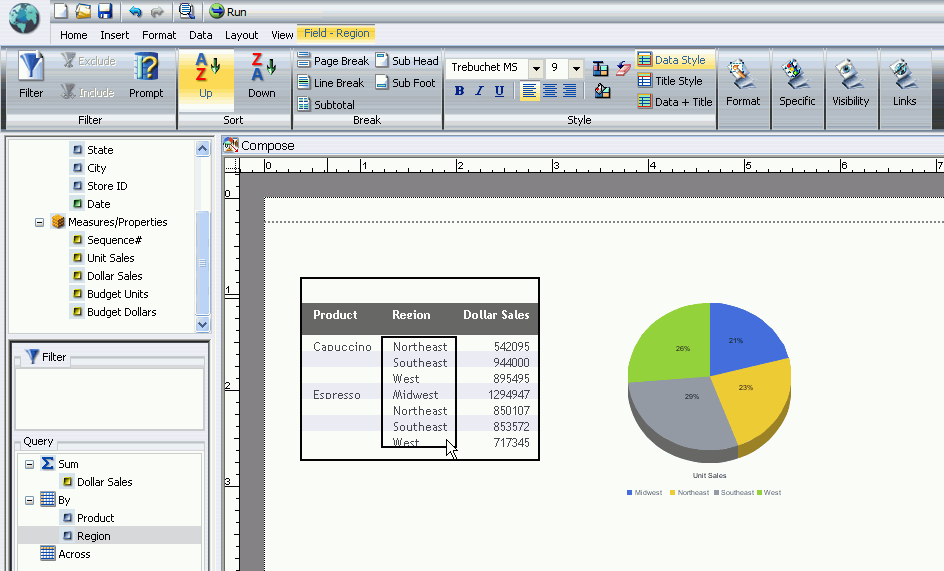The width and height of the screenshot is (944, 571).
Task: Open a file with the folder icon
Action: click(82, 11)
